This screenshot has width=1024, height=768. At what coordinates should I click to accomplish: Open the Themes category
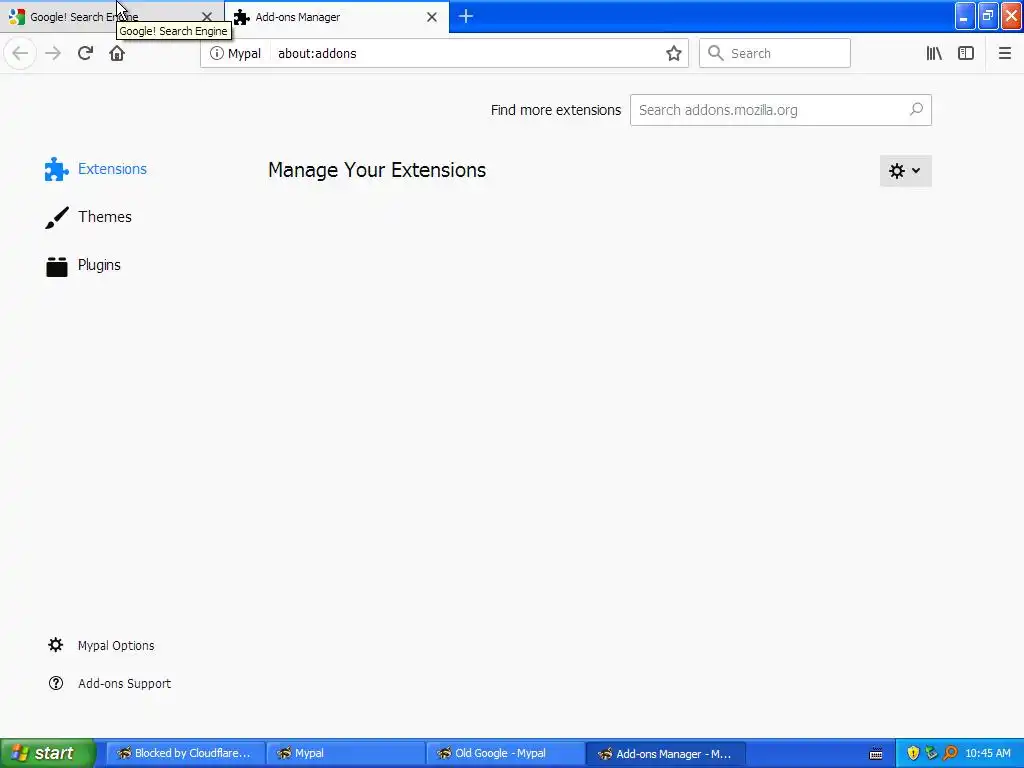[x=88, y=217]
